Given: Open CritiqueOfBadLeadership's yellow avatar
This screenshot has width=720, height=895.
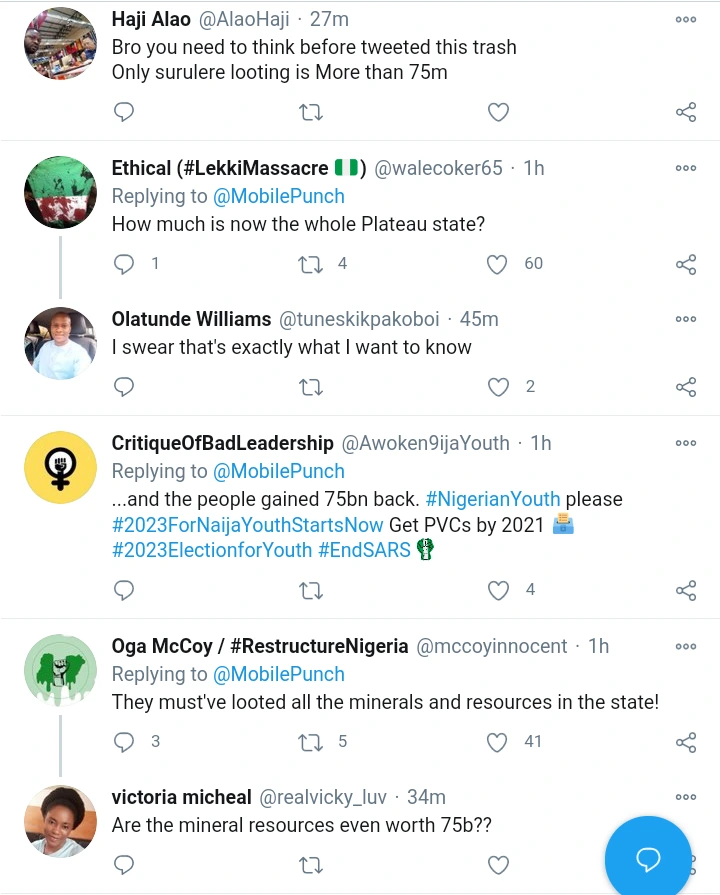Looking at the screenshot, I should coord(60,467).
